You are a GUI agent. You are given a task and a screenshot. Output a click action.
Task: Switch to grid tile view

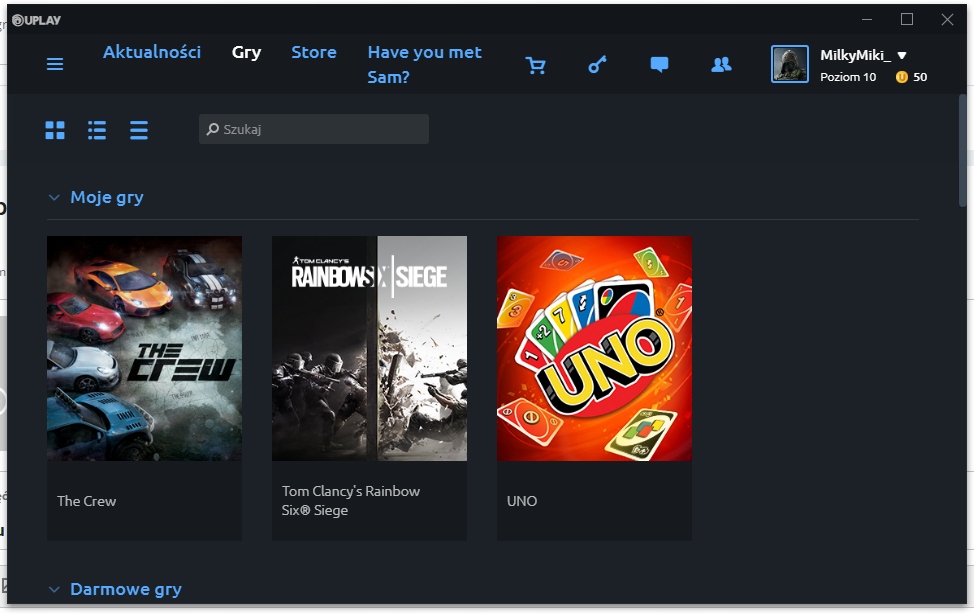[55, 130]
